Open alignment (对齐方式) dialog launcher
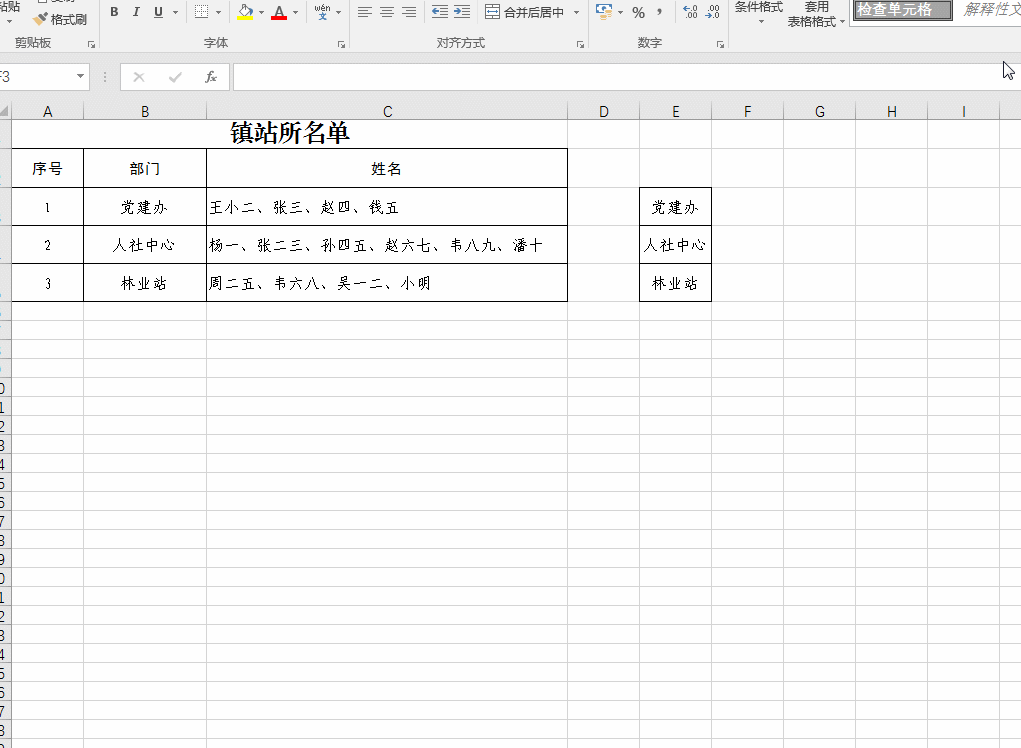The width and height of the screenshot is (1021, 748). click(x=580, y=44)
